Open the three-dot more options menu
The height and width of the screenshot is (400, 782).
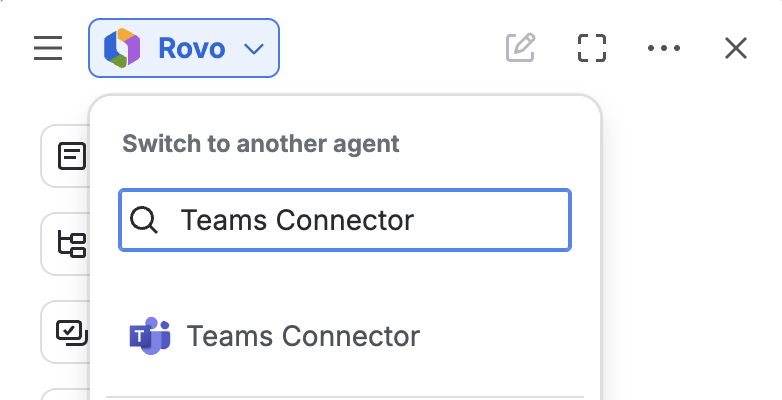(x=664, y=48)
